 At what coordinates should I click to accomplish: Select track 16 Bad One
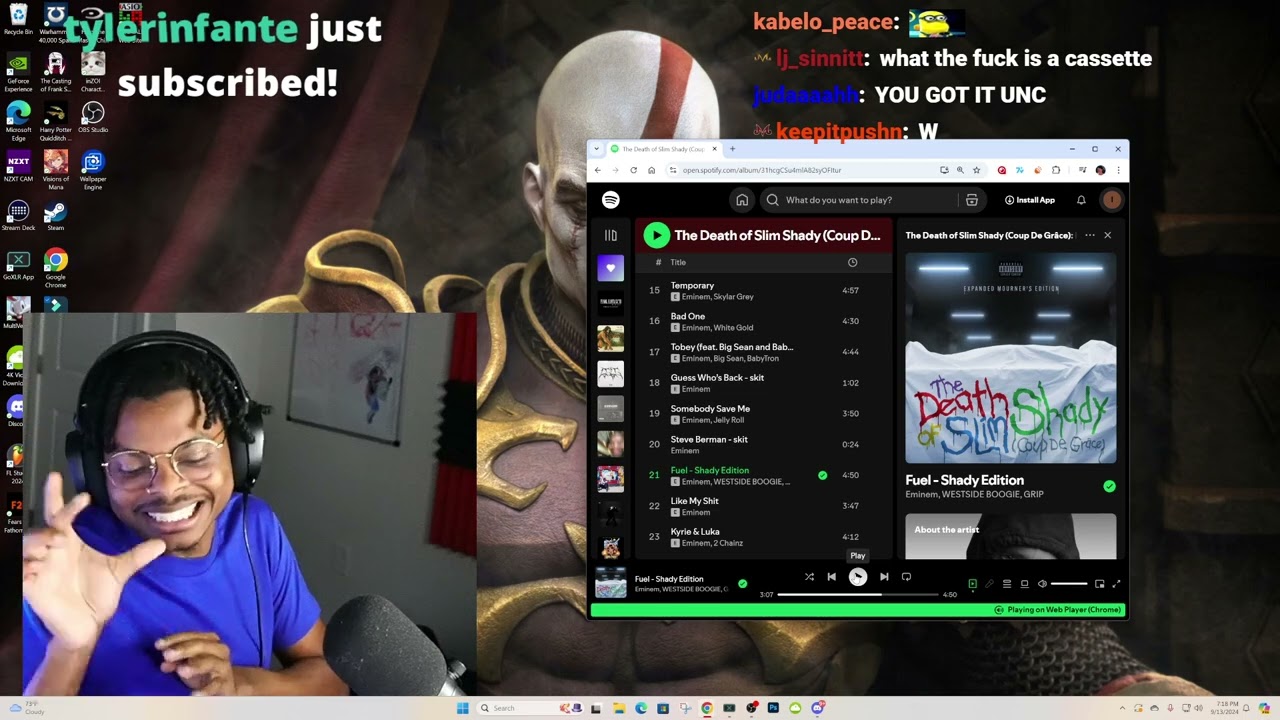point(762,322)
